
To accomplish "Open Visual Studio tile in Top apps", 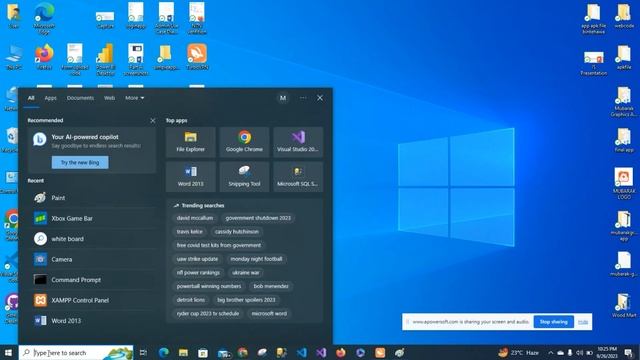I will (x=298, y=142).
